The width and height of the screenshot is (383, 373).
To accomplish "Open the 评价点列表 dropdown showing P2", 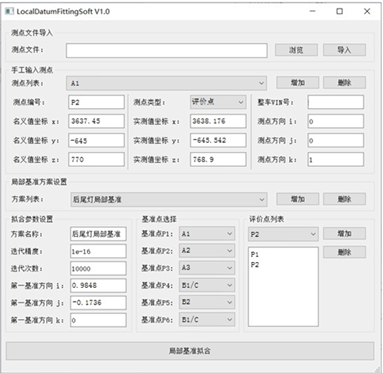I will pos(283,234).
